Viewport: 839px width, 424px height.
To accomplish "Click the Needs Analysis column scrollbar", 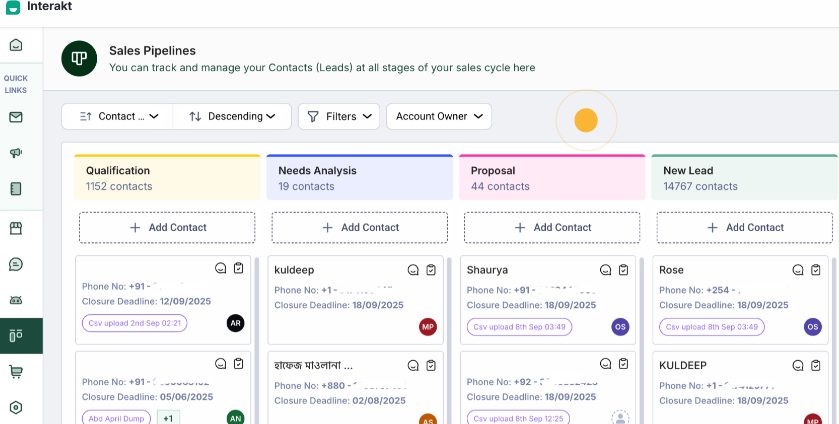I will [x=448, y=340].
